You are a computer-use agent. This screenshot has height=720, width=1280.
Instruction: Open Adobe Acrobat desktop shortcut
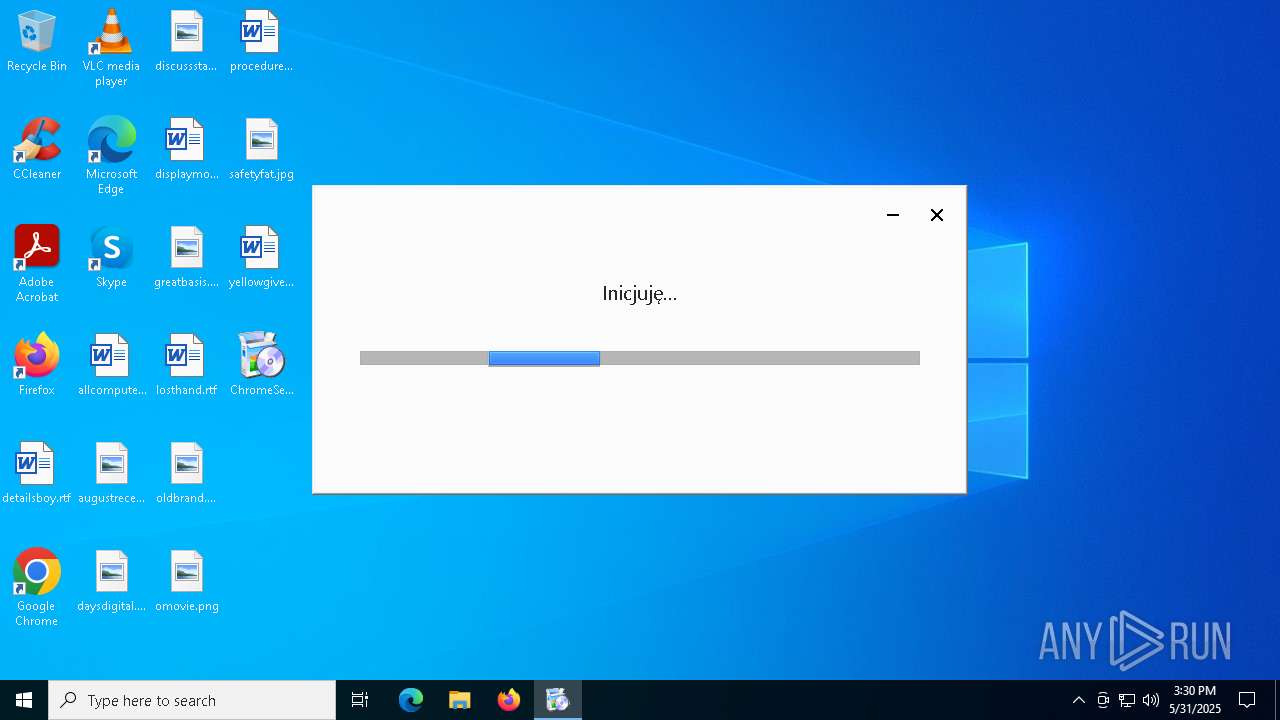(37, 264)
